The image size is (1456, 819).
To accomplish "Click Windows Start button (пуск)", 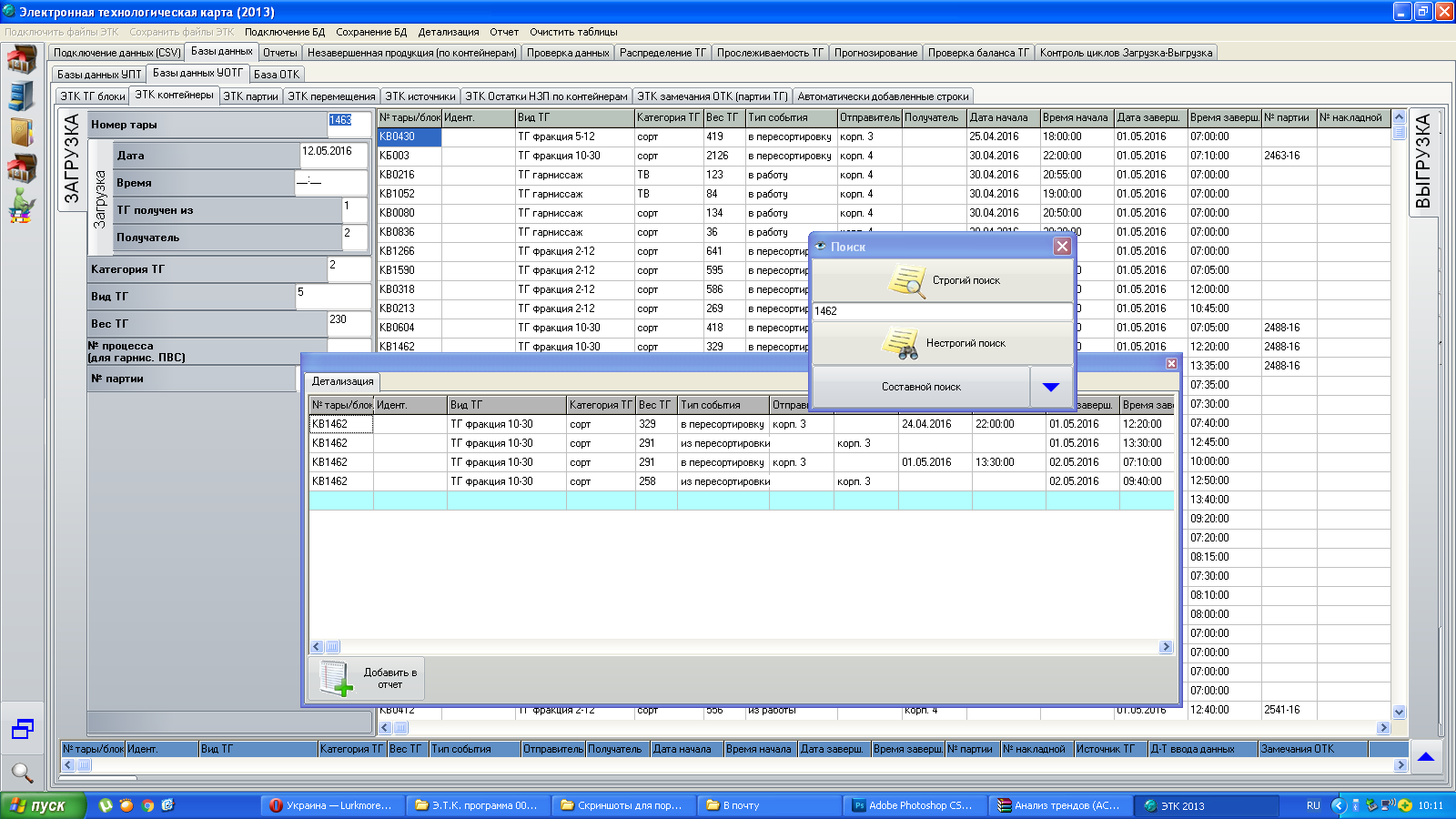I will (43, 805).
